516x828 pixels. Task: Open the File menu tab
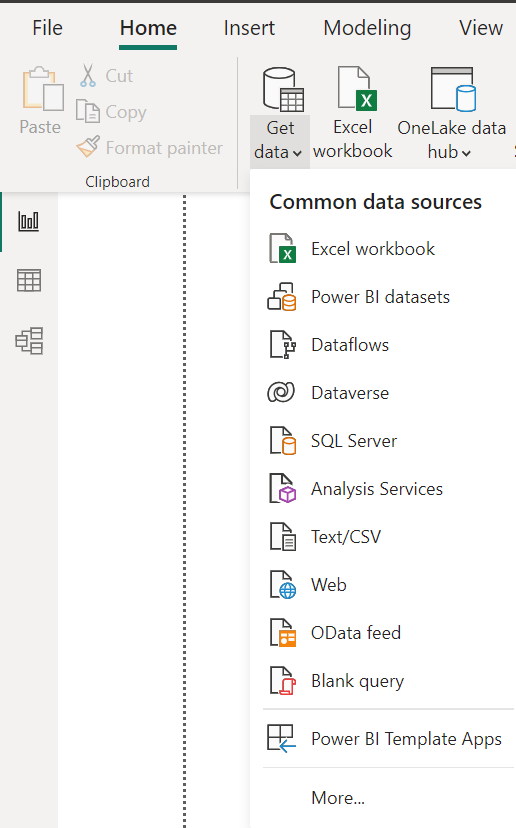click(x=47, y=28)
